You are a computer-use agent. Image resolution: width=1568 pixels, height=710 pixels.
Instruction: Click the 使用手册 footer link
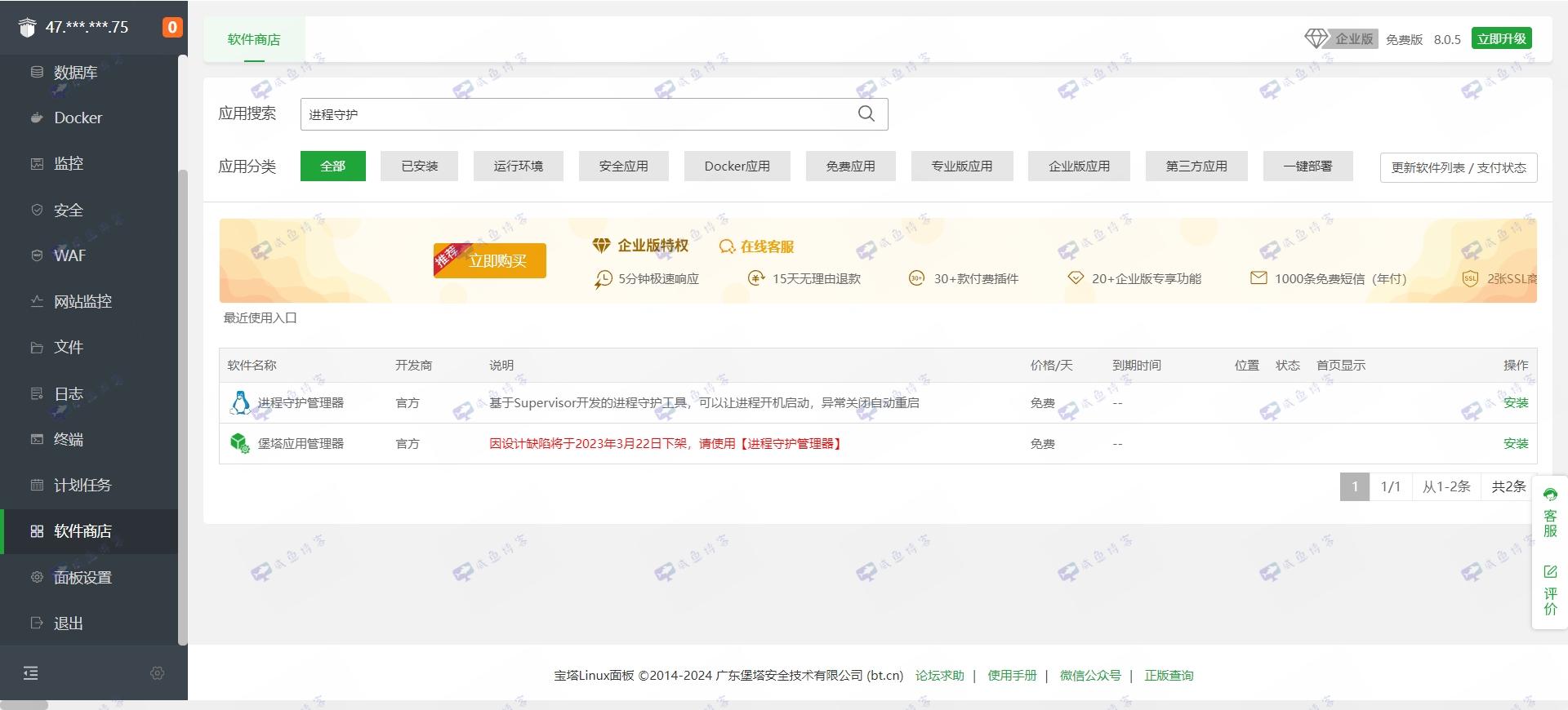coord(1012,675)
